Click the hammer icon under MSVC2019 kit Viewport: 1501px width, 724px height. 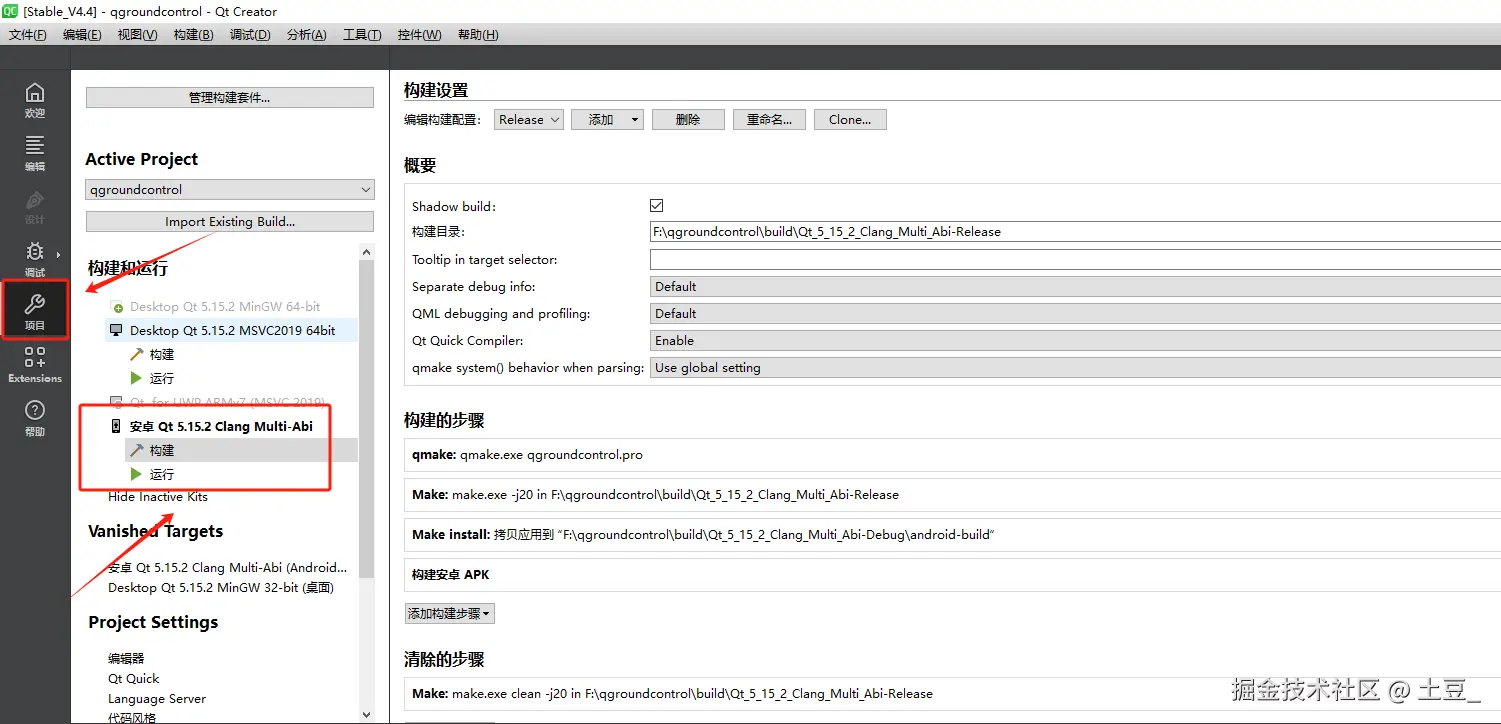tap(137, 354)
